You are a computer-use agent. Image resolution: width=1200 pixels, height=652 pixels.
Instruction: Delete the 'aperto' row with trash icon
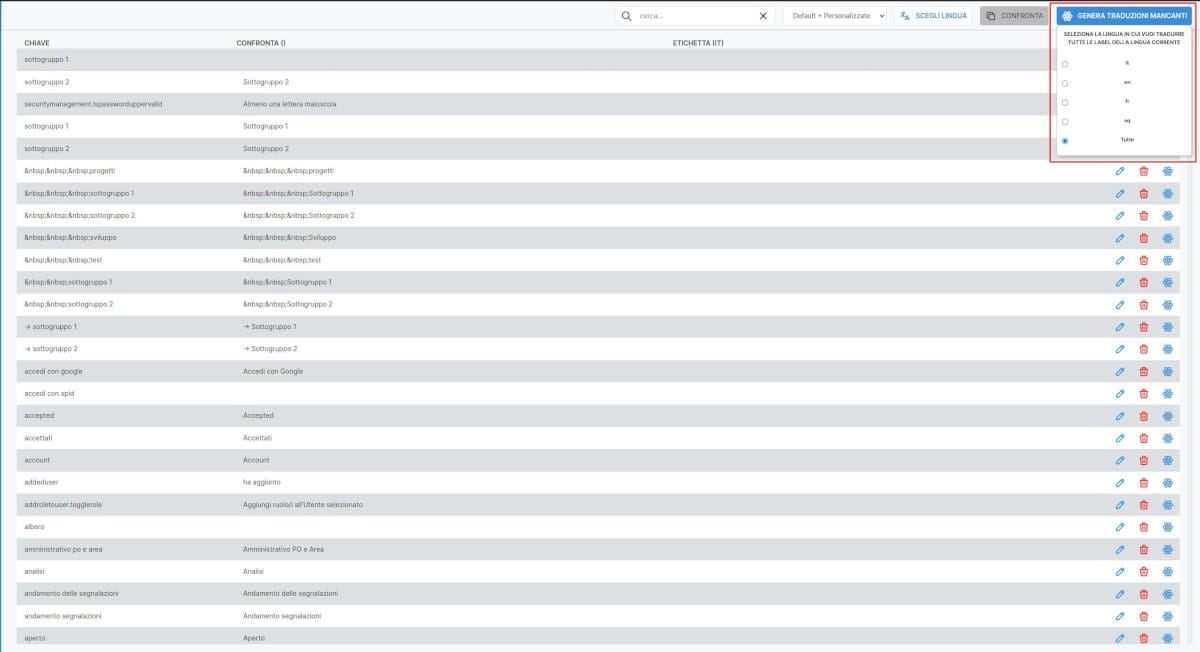click(1143, 638)
